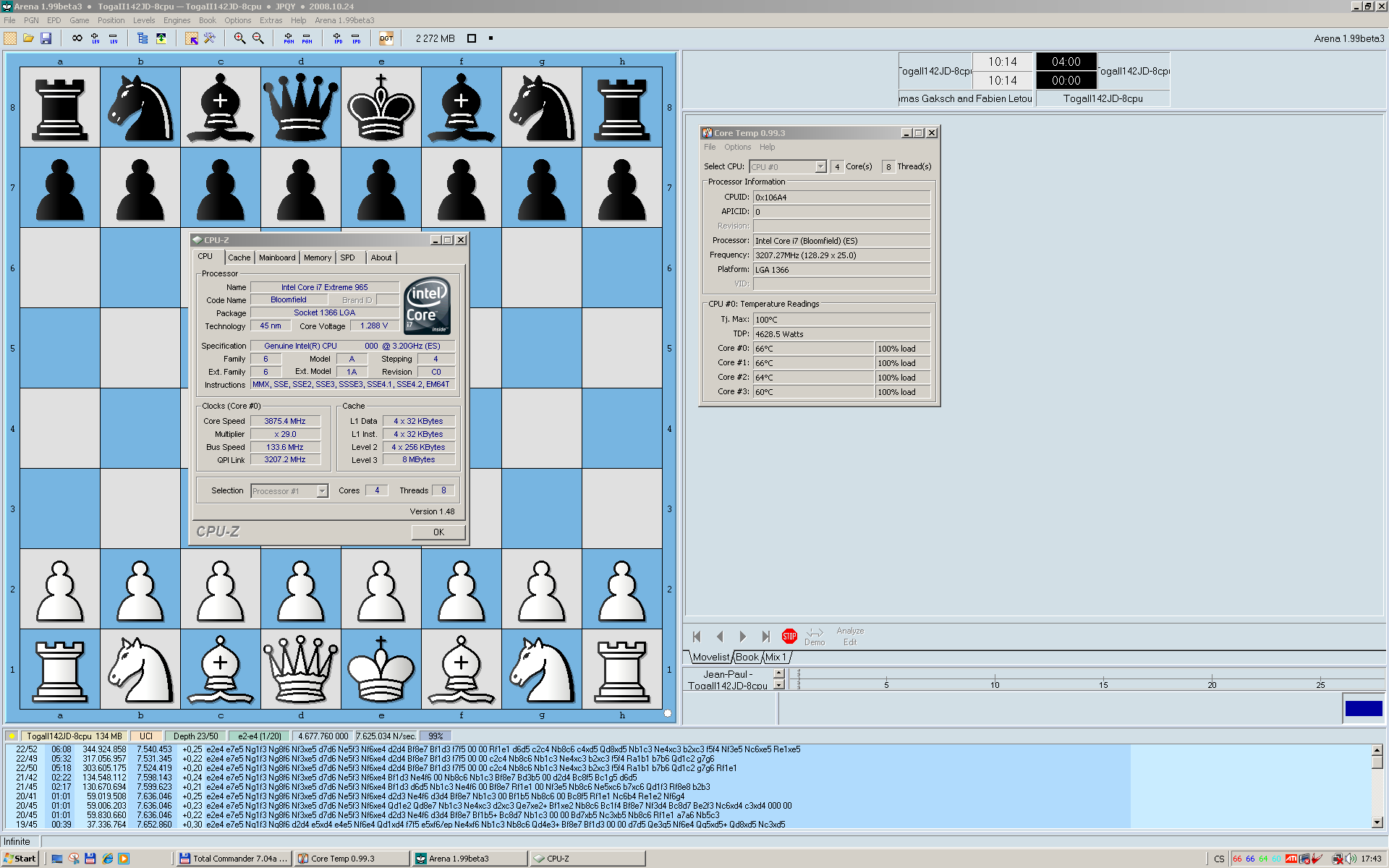Switch to the About tab in CPU-Z

coord(381,258)
